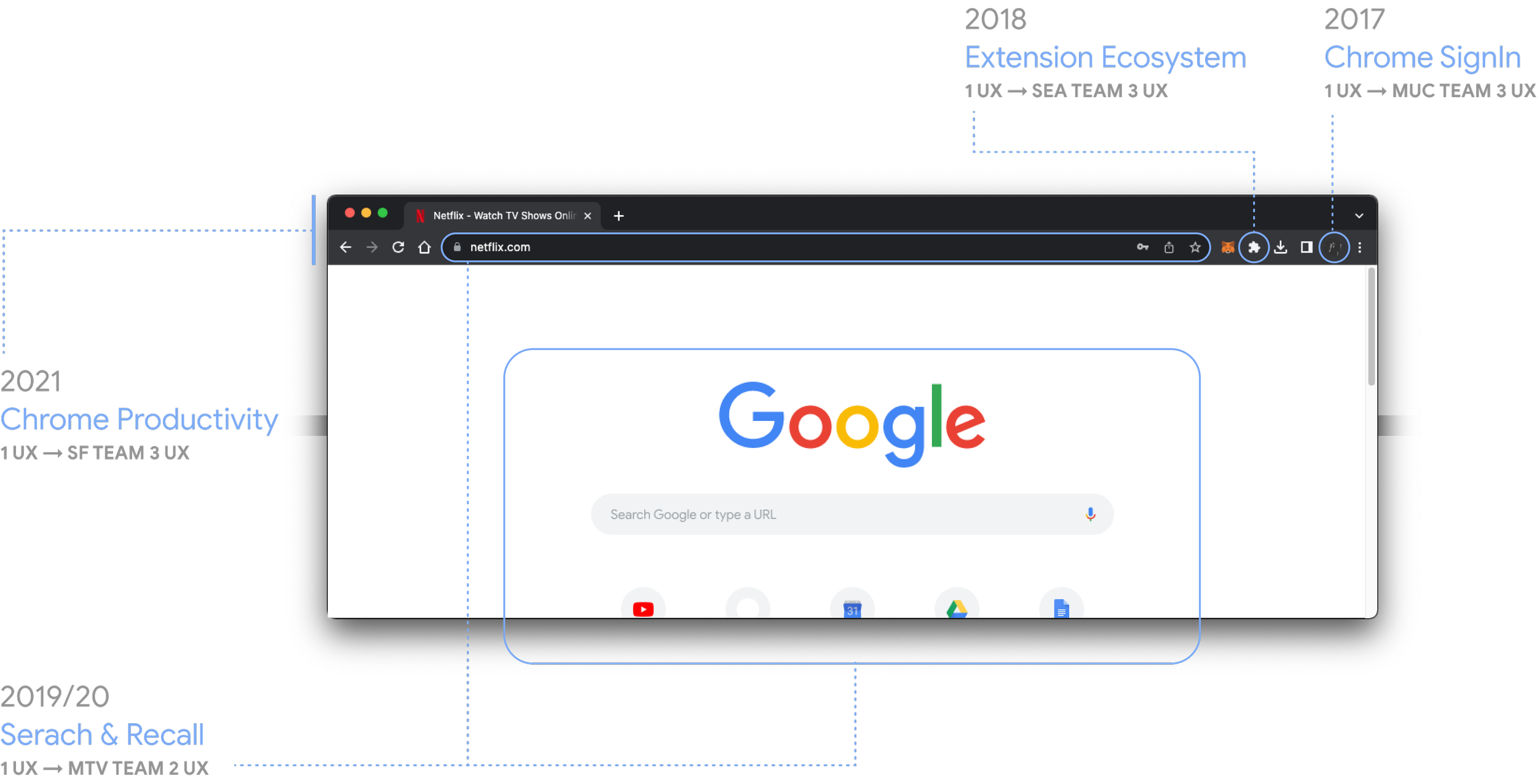This screenshot has width=1537, height=784.
Task: Click the saved password key icon
Action: click(x=1142, y=247)
